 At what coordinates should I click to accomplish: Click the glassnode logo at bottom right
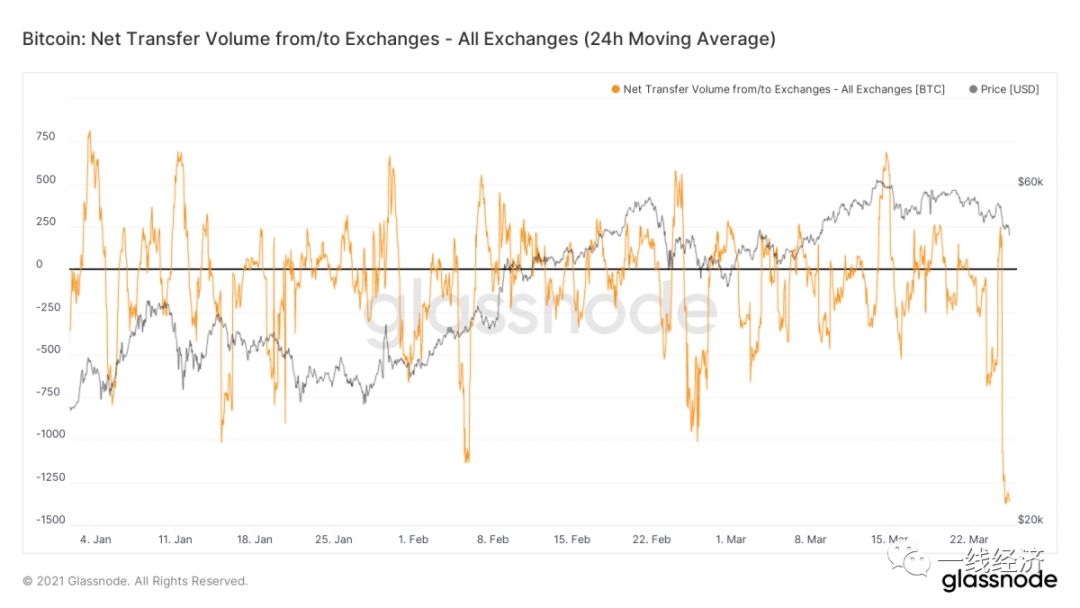click(998, 580)
